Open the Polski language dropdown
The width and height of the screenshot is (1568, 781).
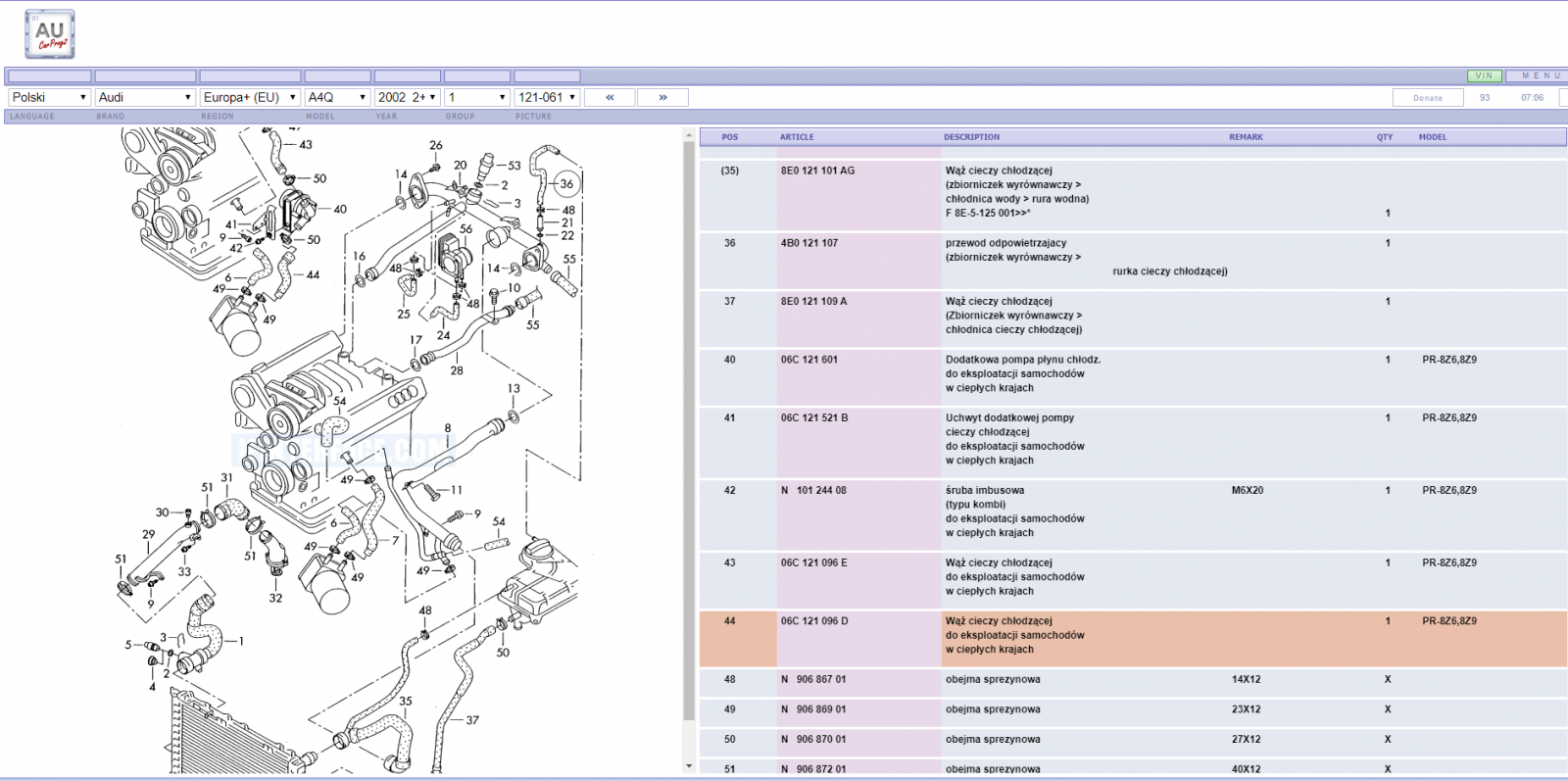[x=50, y=97]
